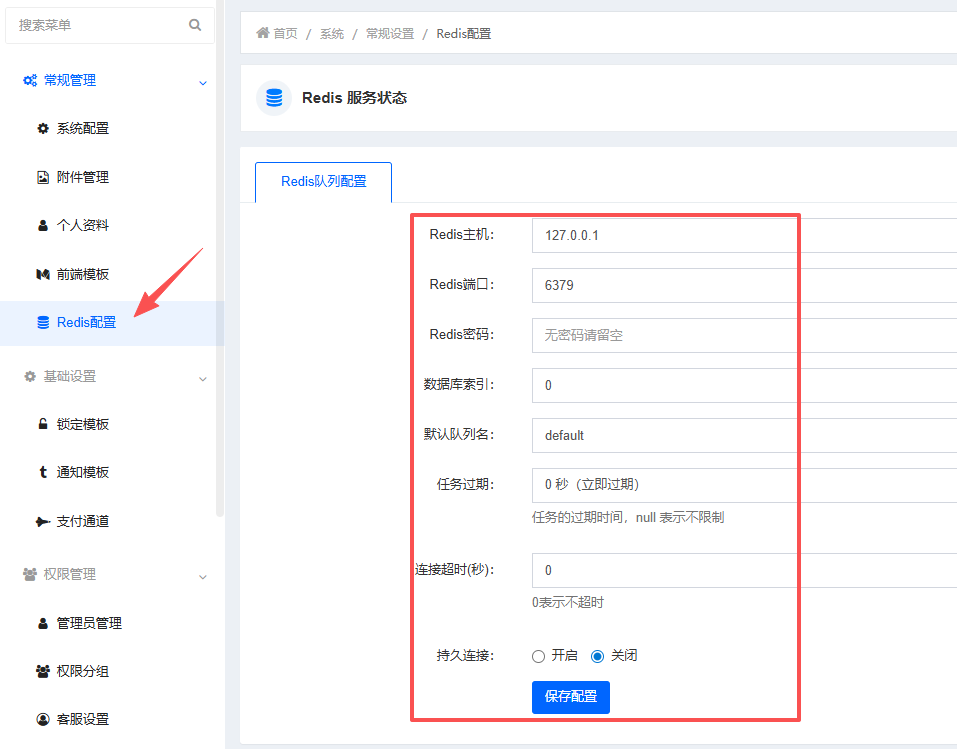Click the t icon beside 通知模板
The image size is (957, 749).
[x=43, y=472]
